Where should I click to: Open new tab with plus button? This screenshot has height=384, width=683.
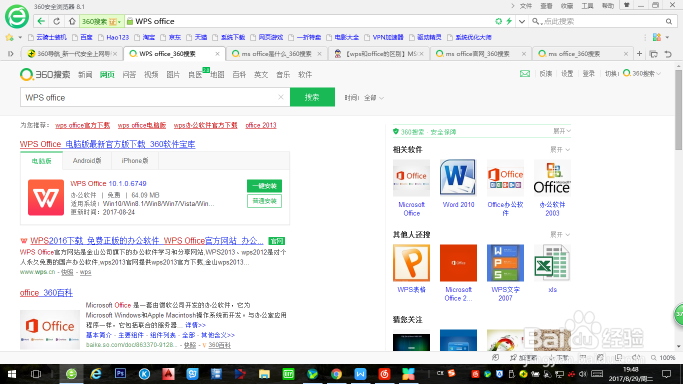pyautogui.click(x=639, y=54)
